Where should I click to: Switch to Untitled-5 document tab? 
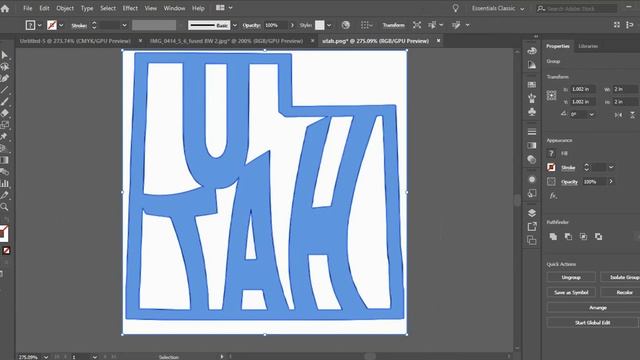tap(75, 41)
